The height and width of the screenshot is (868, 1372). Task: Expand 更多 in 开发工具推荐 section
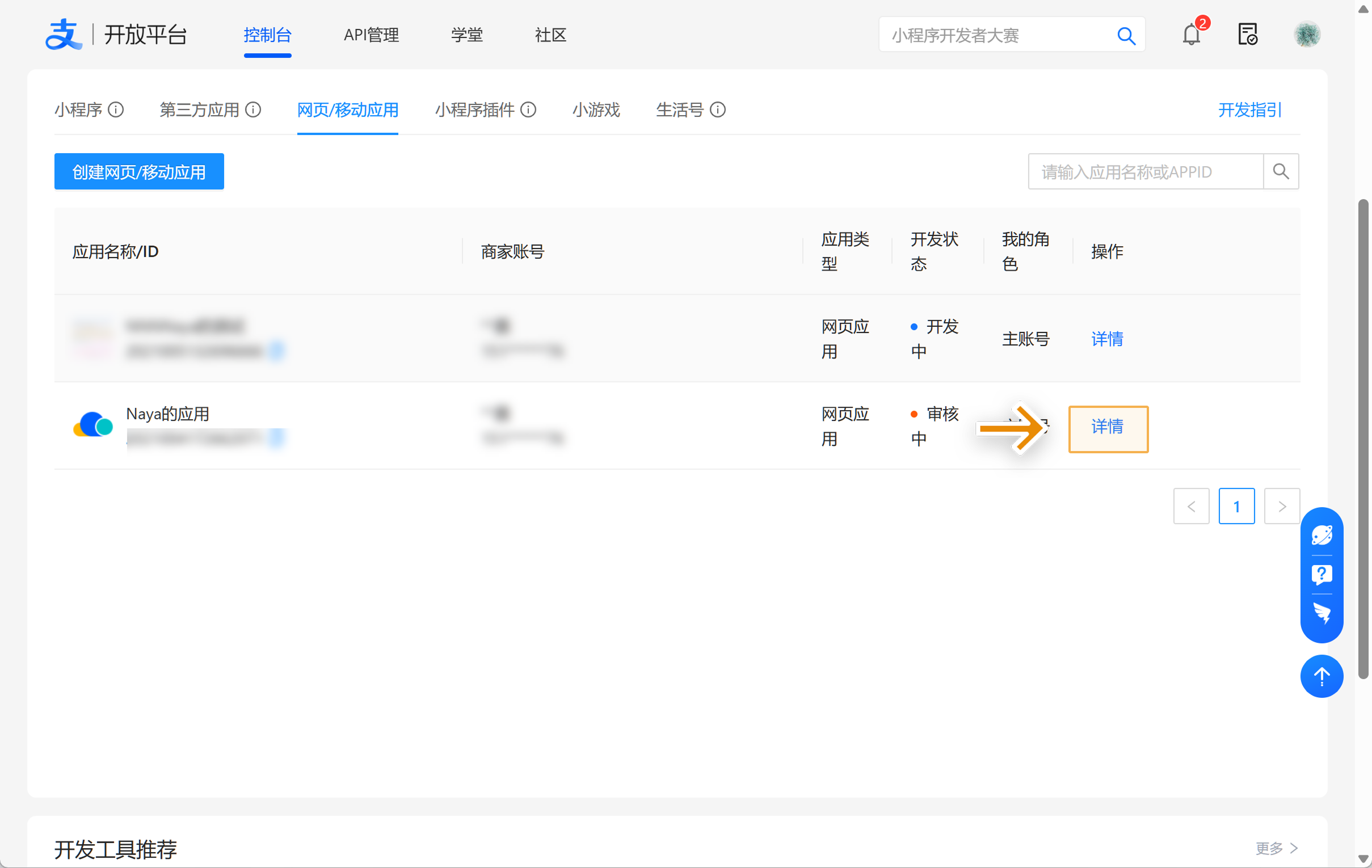(x=1276, y=848)
